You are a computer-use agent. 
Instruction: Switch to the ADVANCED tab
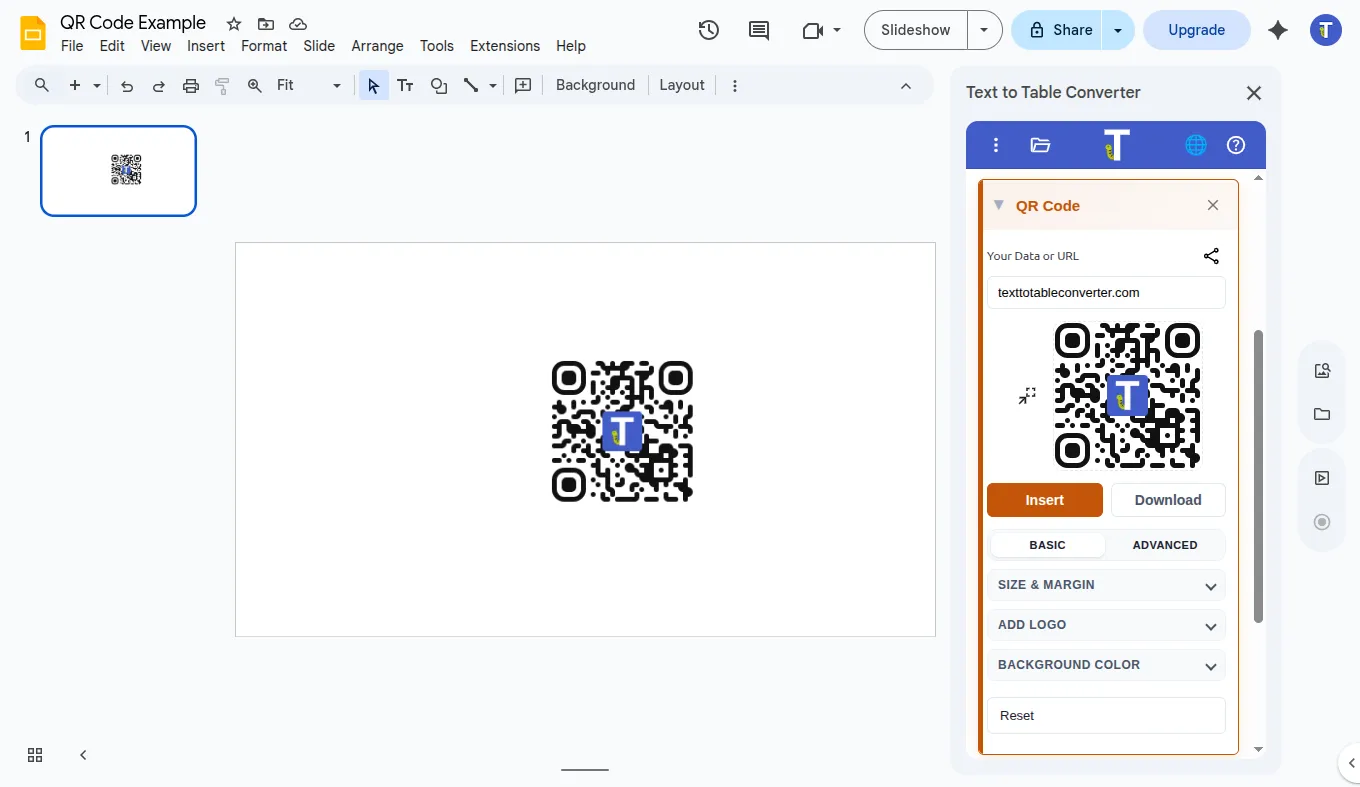[x=1165, y=545]
